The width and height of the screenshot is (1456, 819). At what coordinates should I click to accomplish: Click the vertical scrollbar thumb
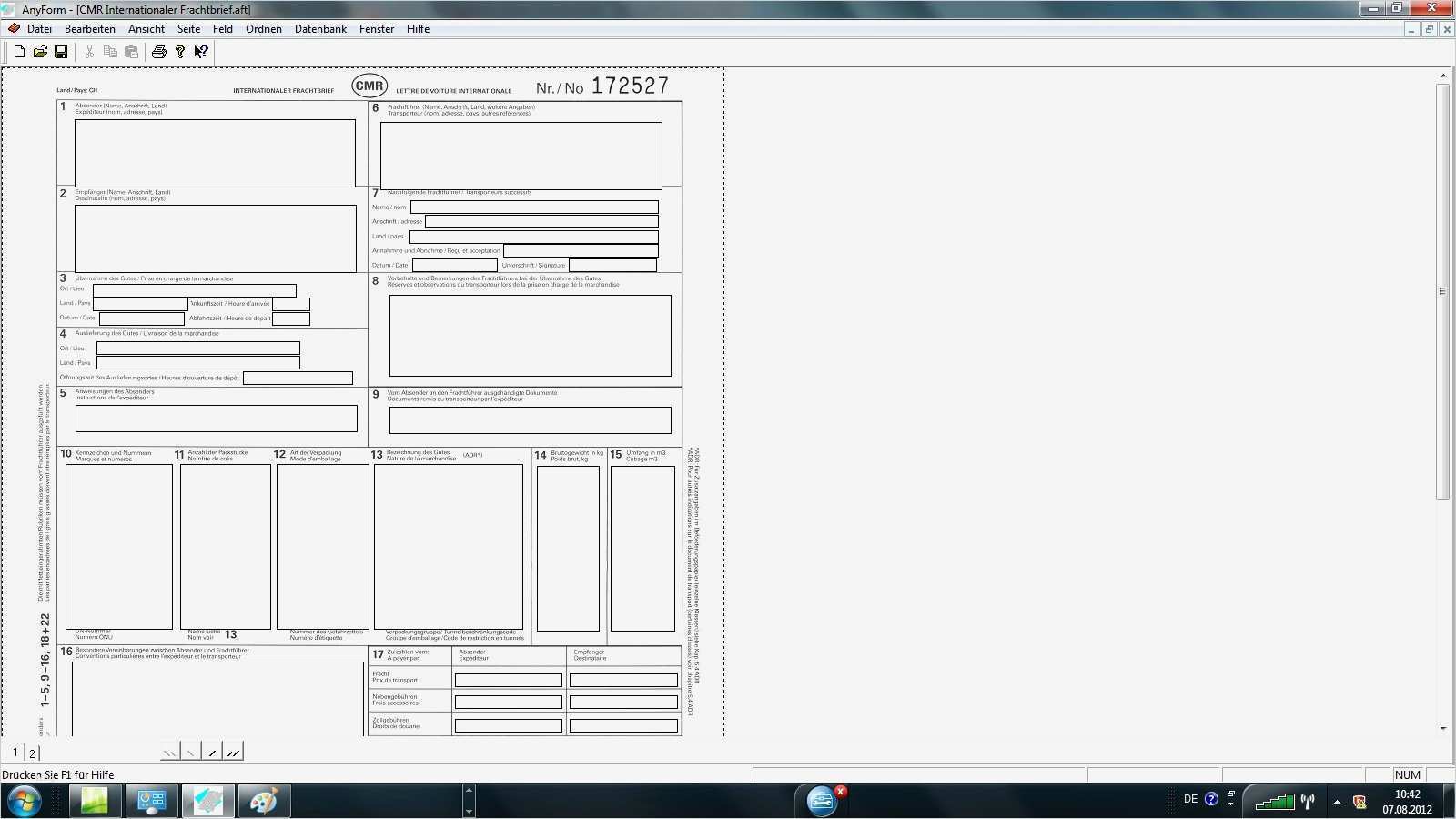[1443, 291]
